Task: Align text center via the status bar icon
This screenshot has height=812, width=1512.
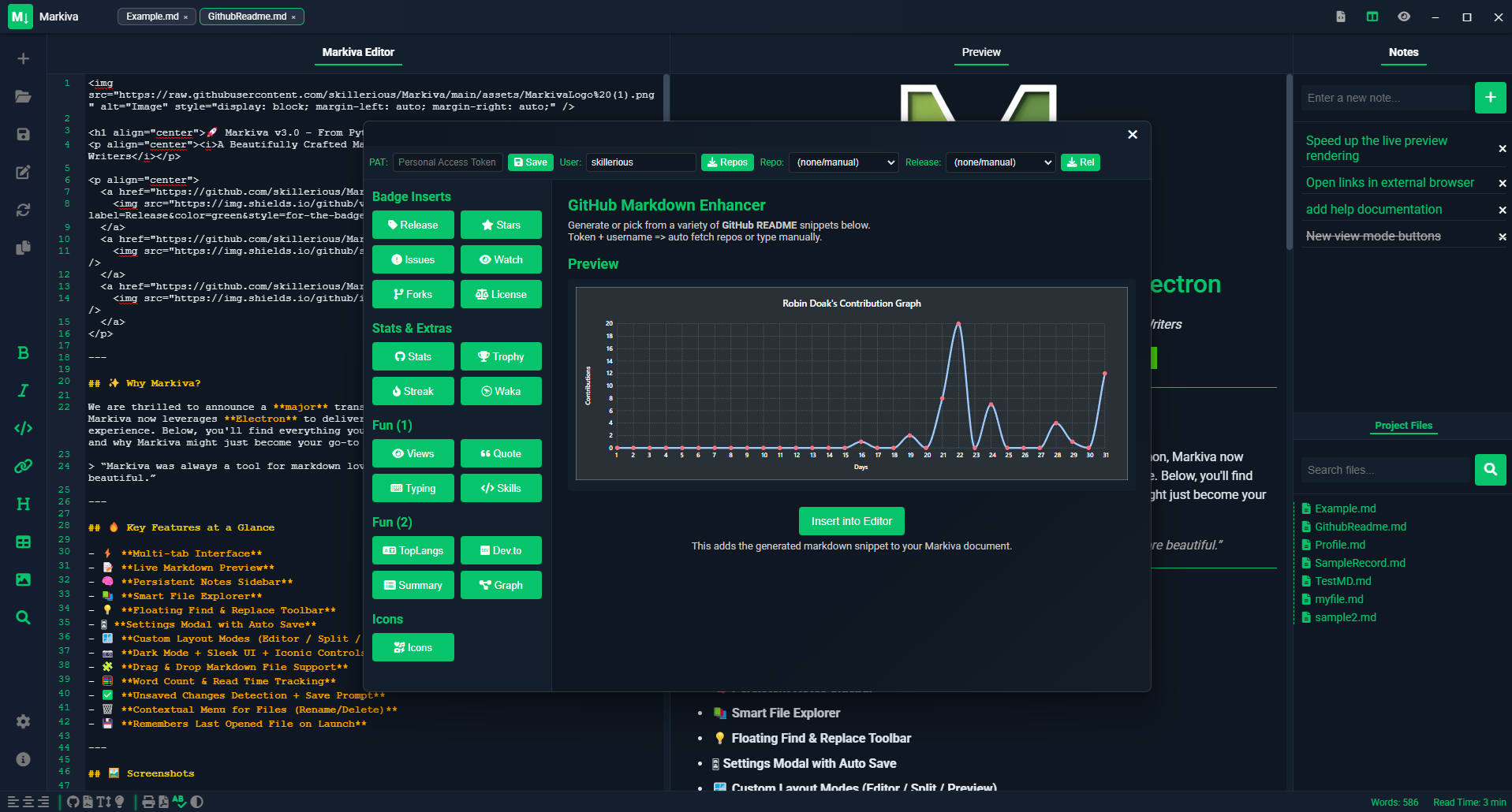Action: 28,802
